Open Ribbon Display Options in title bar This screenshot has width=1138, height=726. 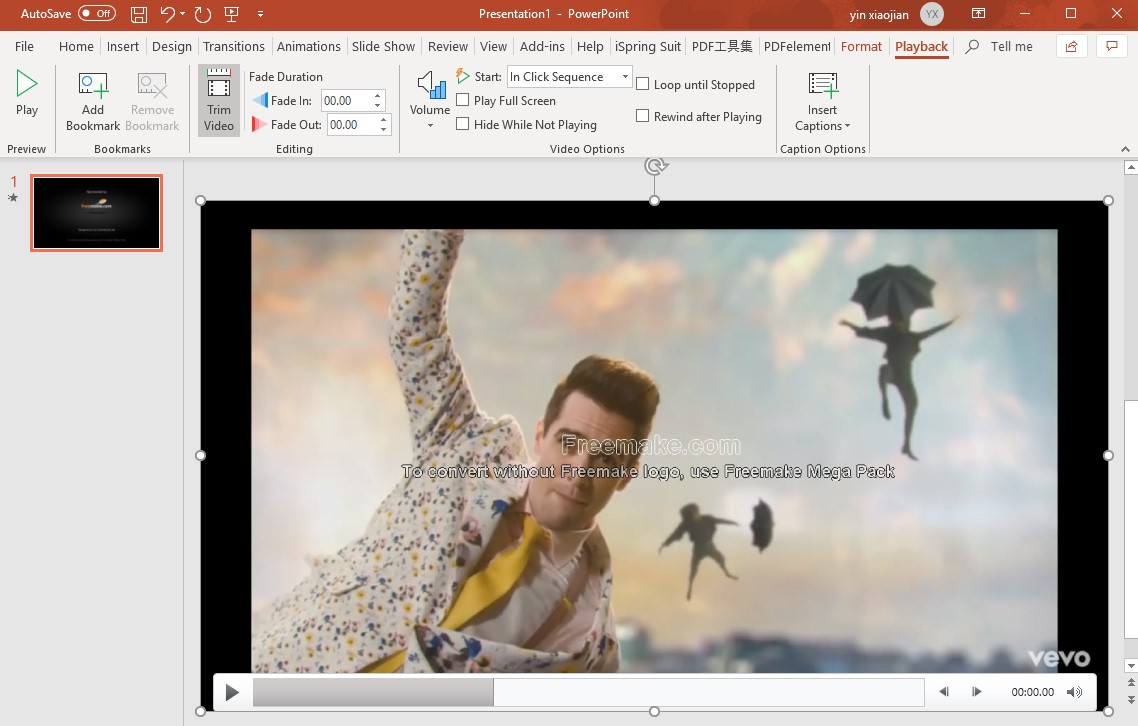[x=978, y=13]
